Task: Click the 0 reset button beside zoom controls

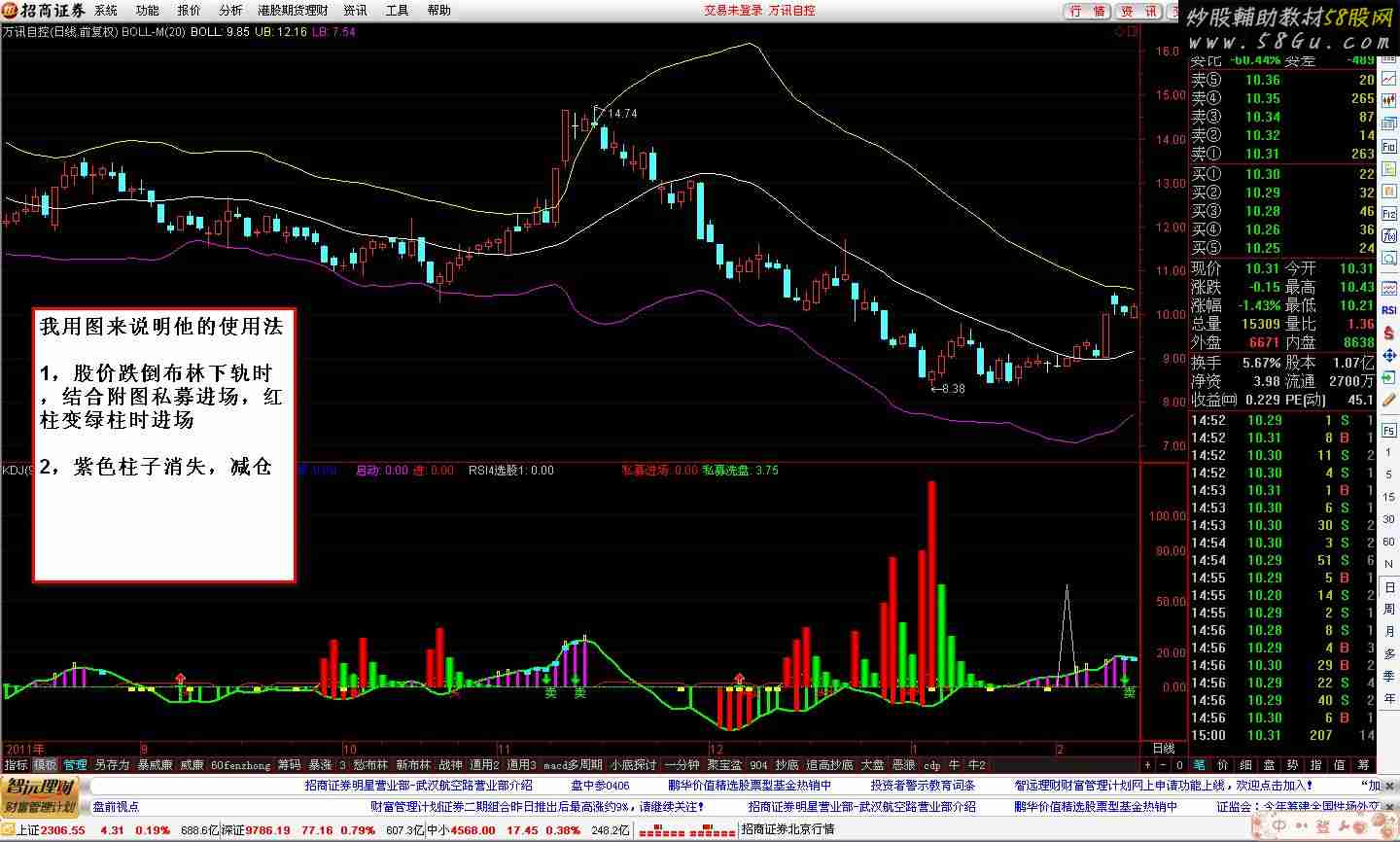Action: pyautogui.click(x=1179, y=765)
